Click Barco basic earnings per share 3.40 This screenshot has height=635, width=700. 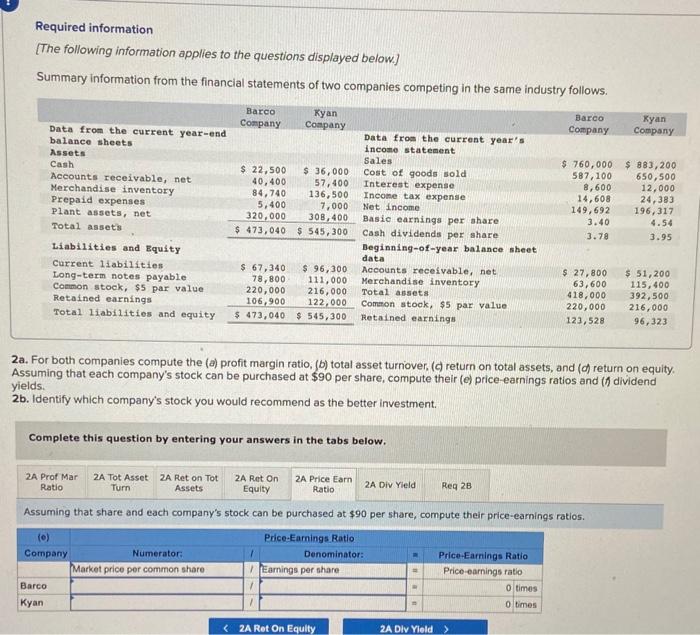coord(598,222)
